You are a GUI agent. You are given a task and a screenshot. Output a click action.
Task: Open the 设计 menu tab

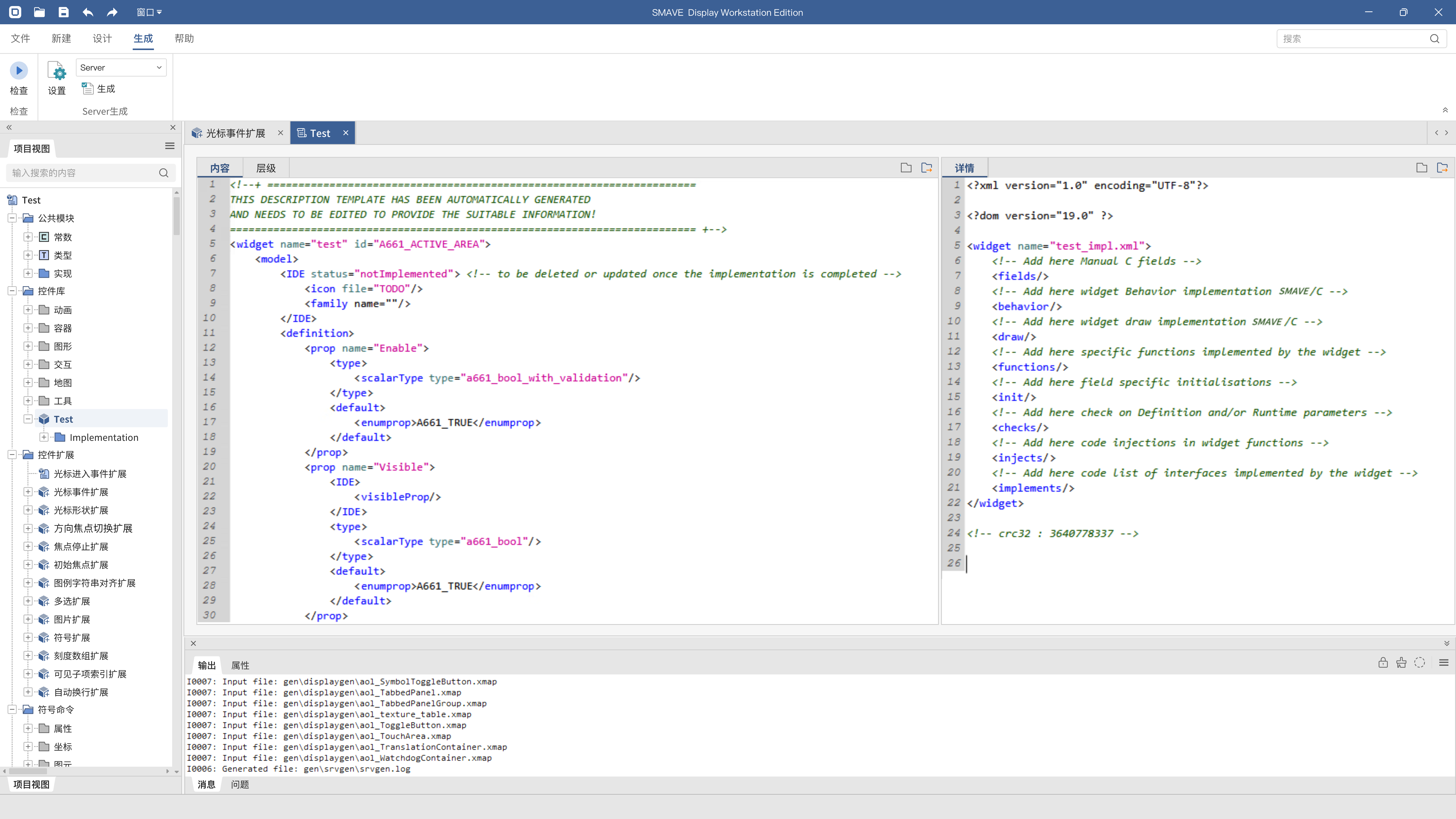102,38
